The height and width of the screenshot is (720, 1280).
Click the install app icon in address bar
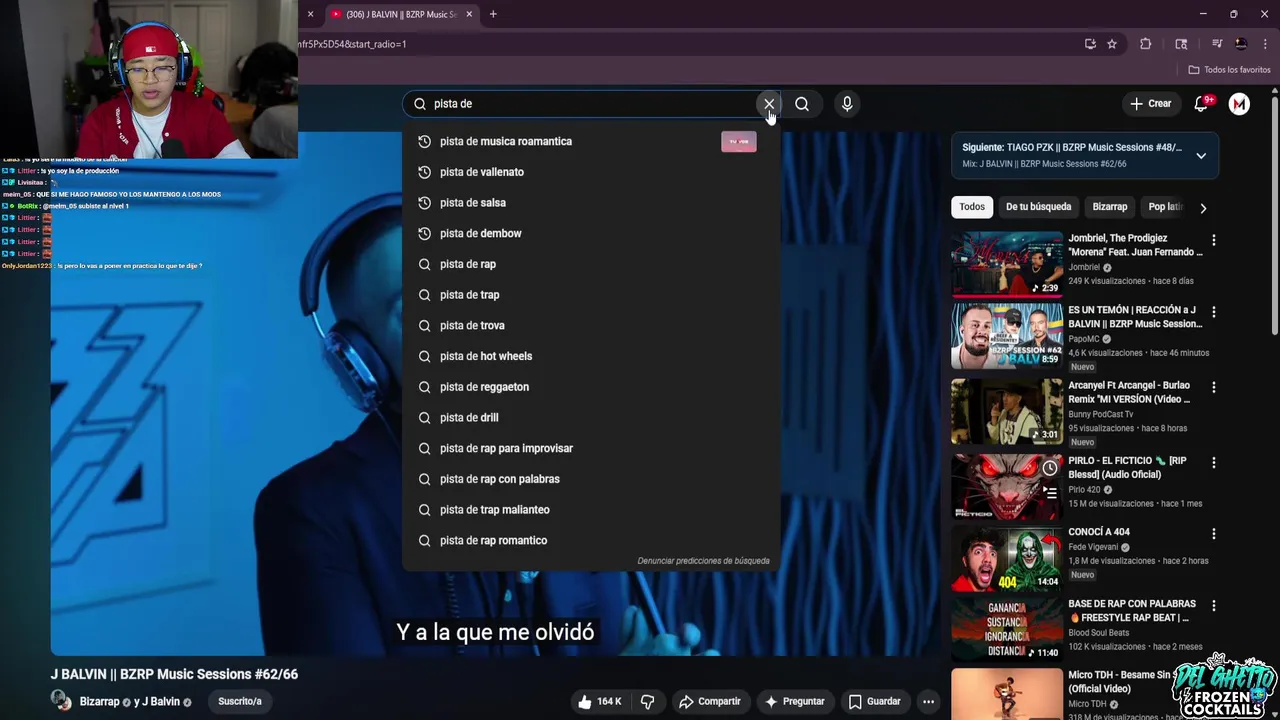click(x=1090, y=44)
